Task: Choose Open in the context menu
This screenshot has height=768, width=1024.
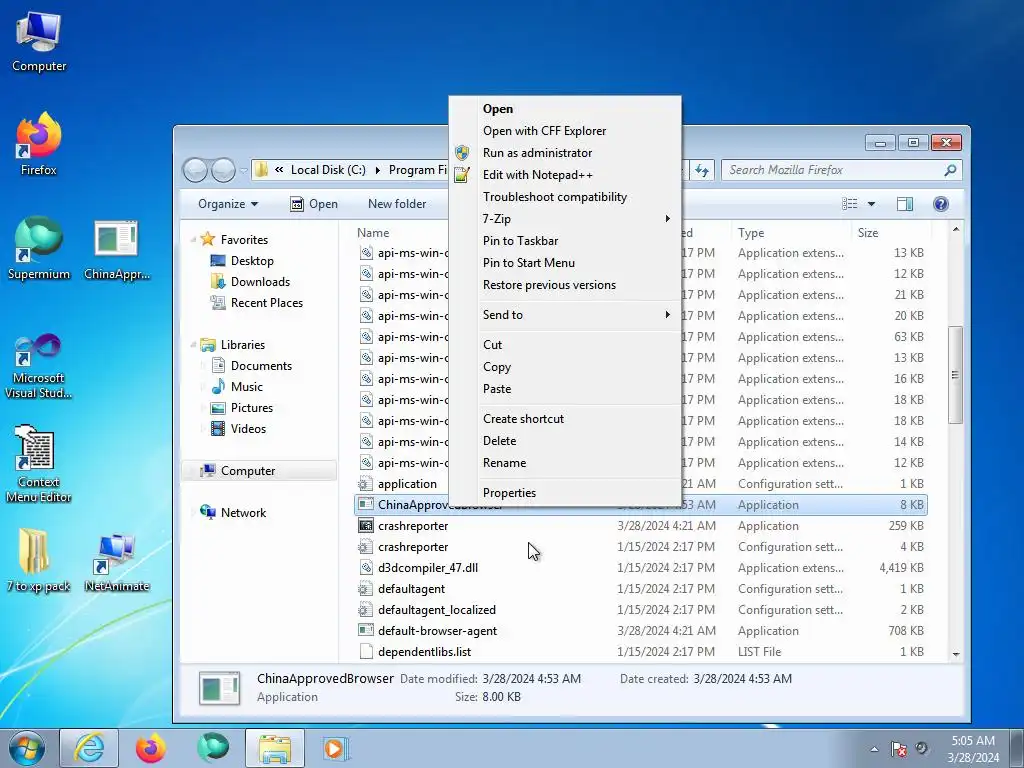Action: (565, 109)
